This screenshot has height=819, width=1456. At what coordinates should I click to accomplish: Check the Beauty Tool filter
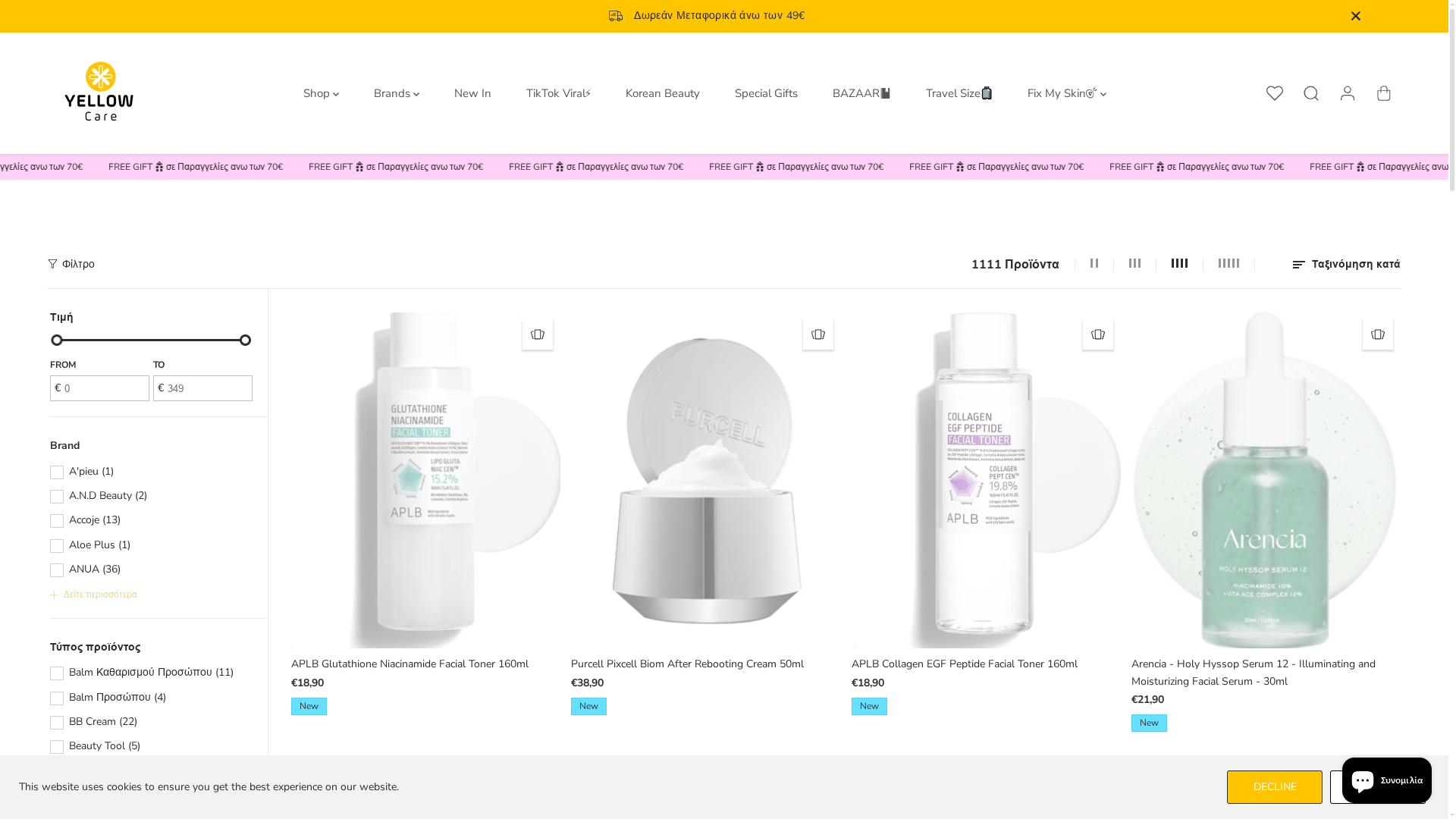point(57,747)
